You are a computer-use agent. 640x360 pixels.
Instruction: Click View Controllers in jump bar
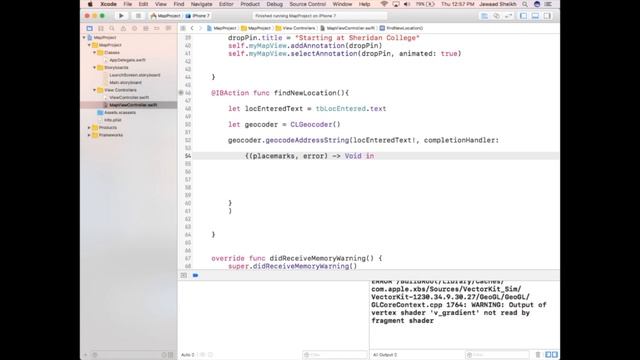point(296,28)
